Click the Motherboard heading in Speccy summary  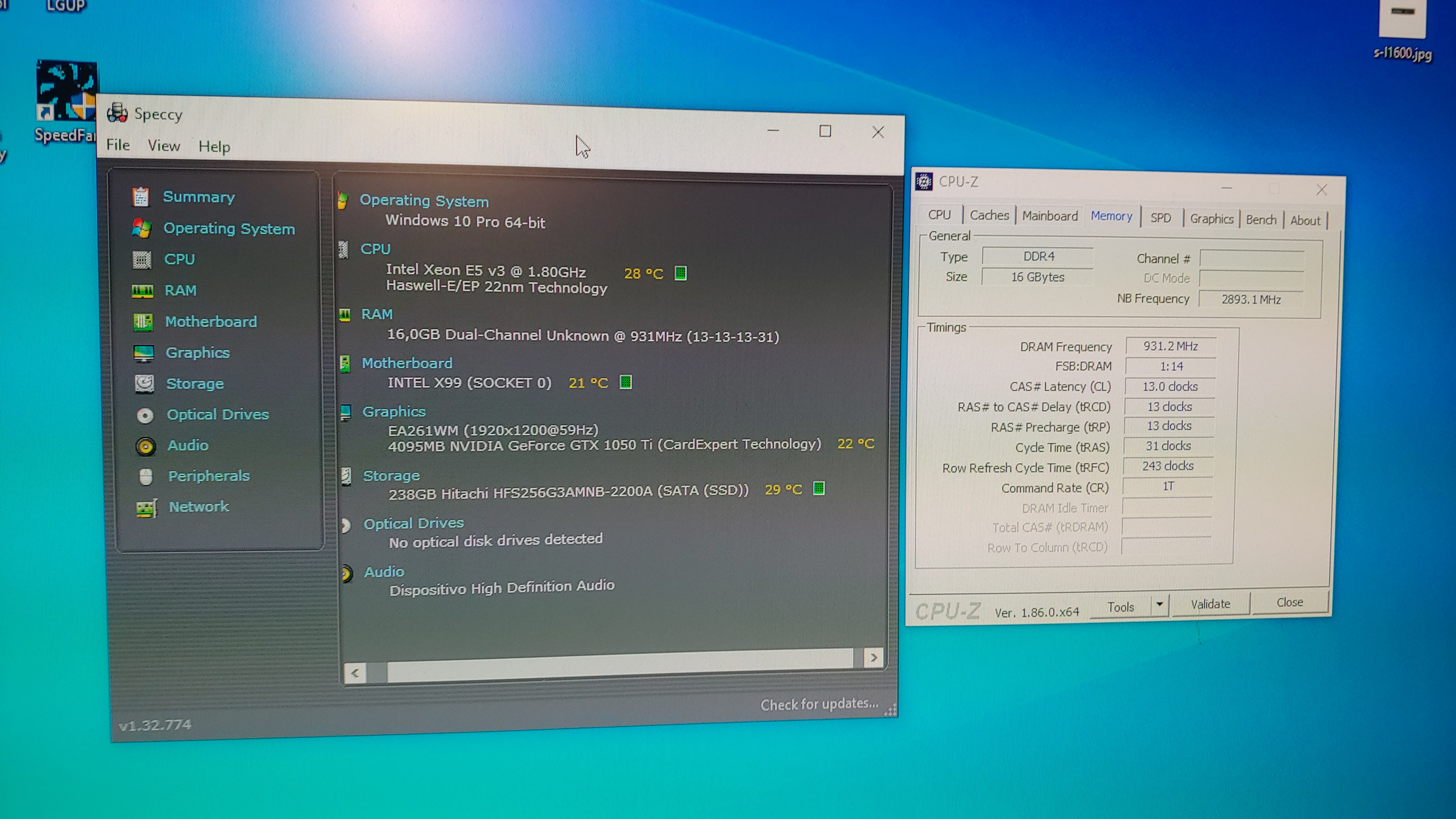pos(407,363)
